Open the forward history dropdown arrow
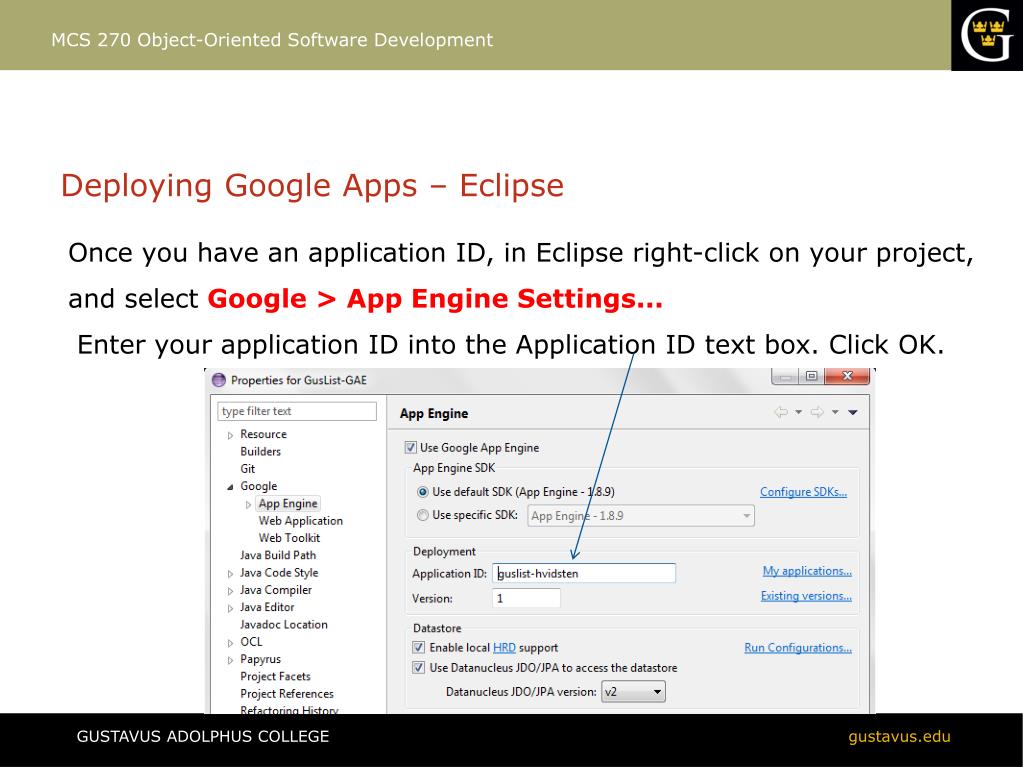Image resolution: width=1023 pixels, height=767 pixels. [835, 412]
